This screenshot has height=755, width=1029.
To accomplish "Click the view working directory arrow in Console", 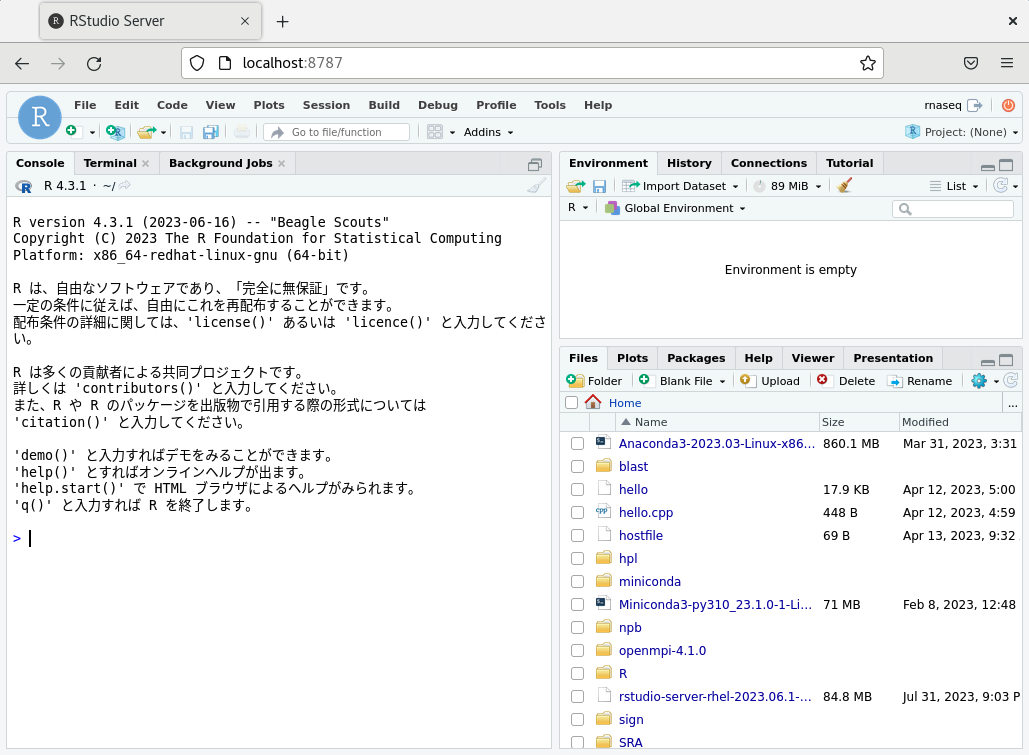I will click(125, 186).
